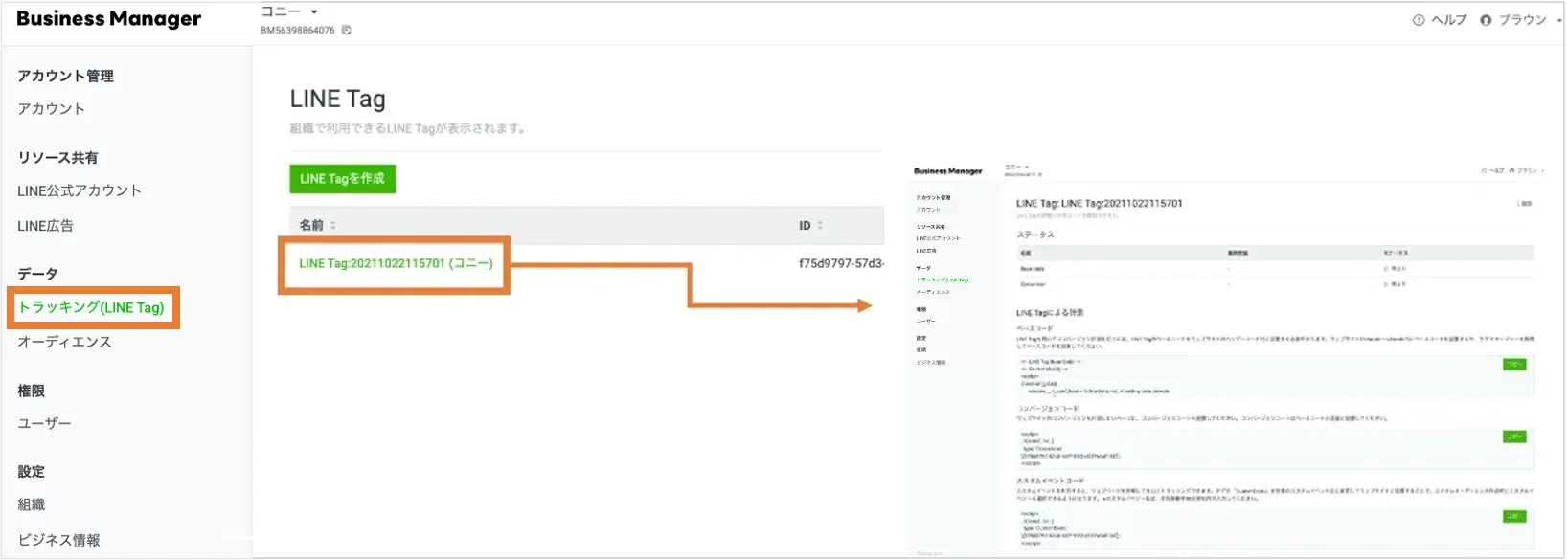This screenshot has width=1568, height=560.
Task: Sort by the 名前 column arrows
Action: (333, 226)
